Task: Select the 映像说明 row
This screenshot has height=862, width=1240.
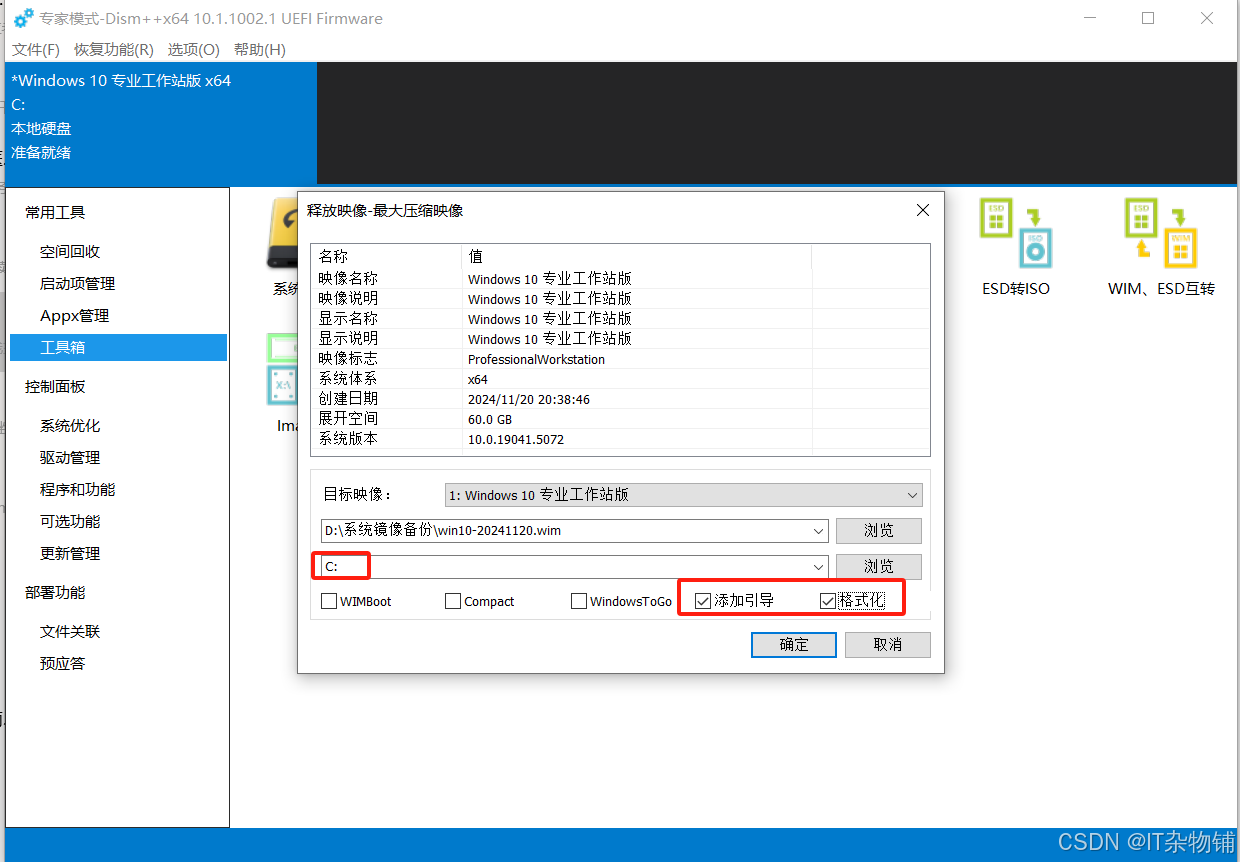Action: click(620, 299)
